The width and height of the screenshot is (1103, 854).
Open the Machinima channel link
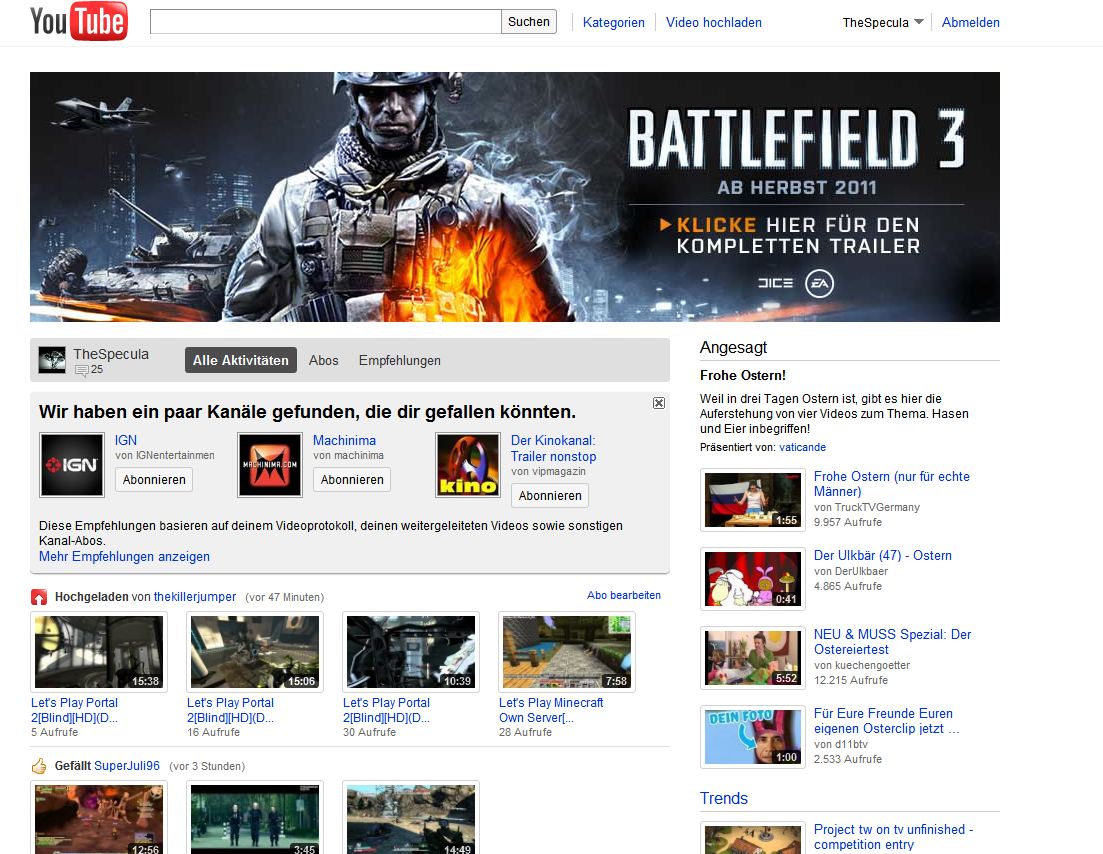pyautogui.click(x=344, y=440)
